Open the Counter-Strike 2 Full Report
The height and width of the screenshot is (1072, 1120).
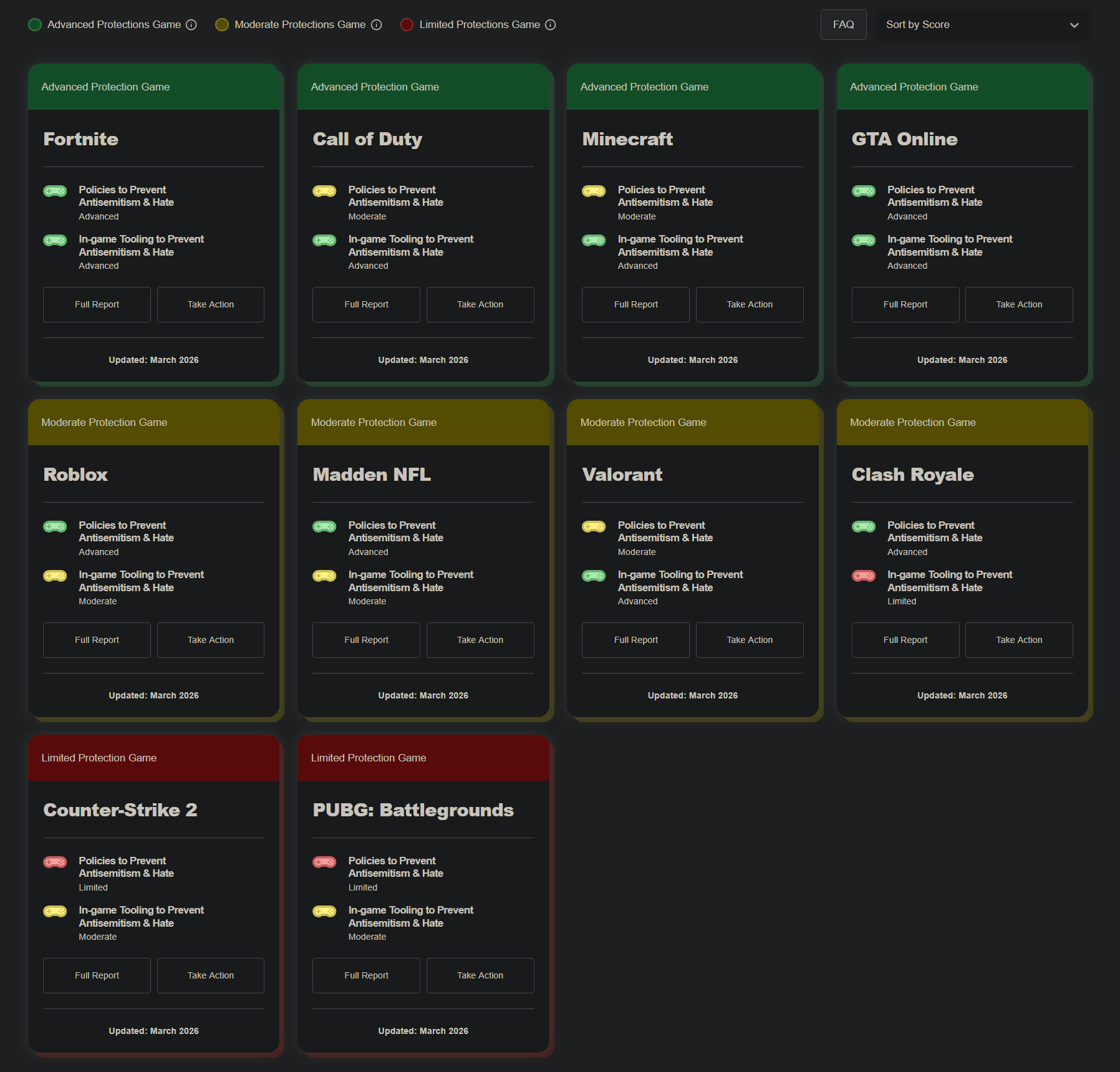97,975
